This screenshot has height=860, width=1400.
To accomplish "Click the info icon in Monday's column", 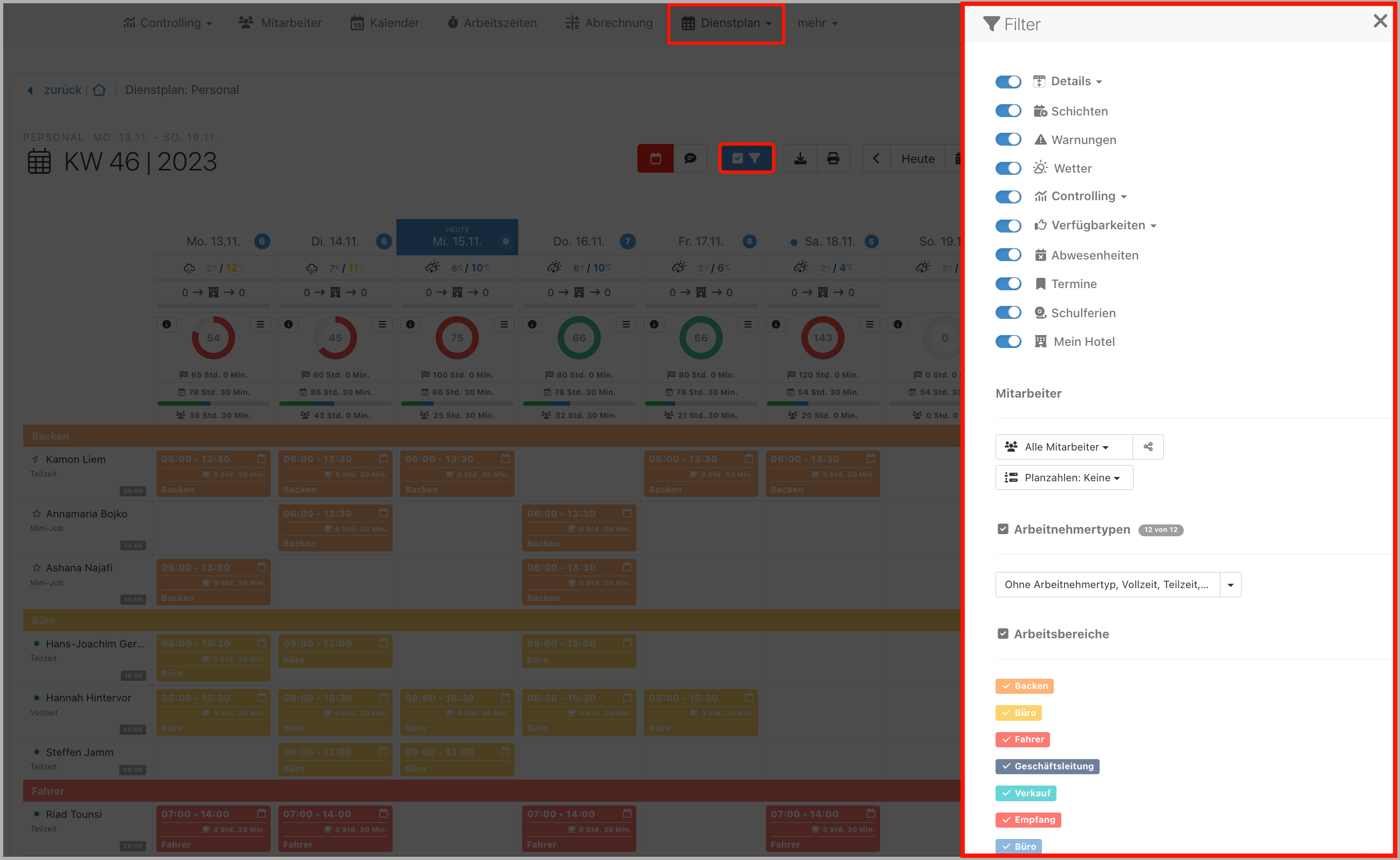I will (166, 324).
